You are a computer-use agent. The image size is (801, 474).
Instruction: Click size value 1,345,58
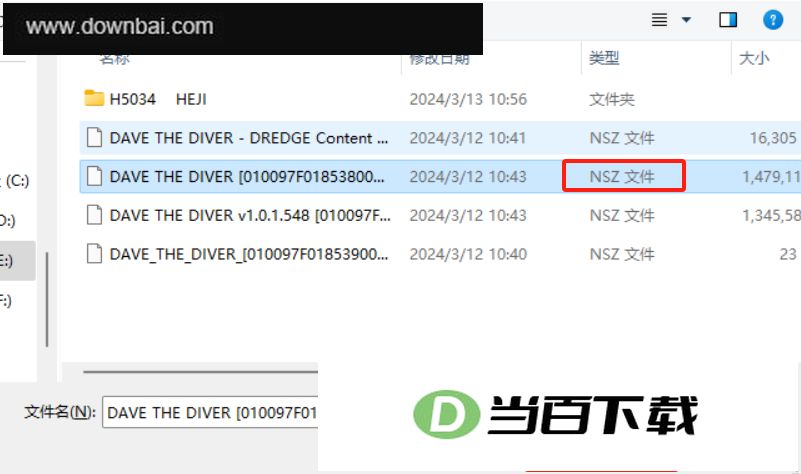point(771,216)
